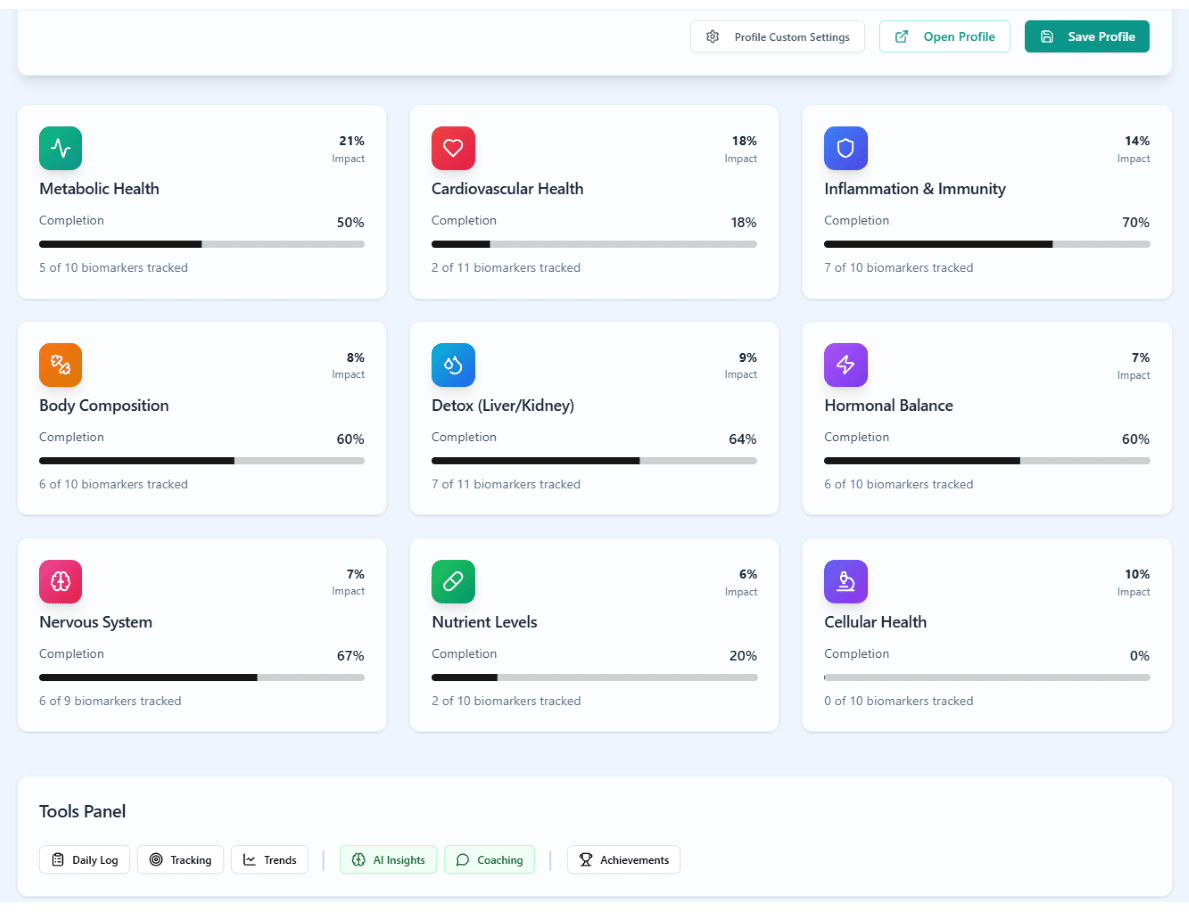Click the target icon in Tracking
Viewport: 1189px width, 921px height.
coord(155,860)
